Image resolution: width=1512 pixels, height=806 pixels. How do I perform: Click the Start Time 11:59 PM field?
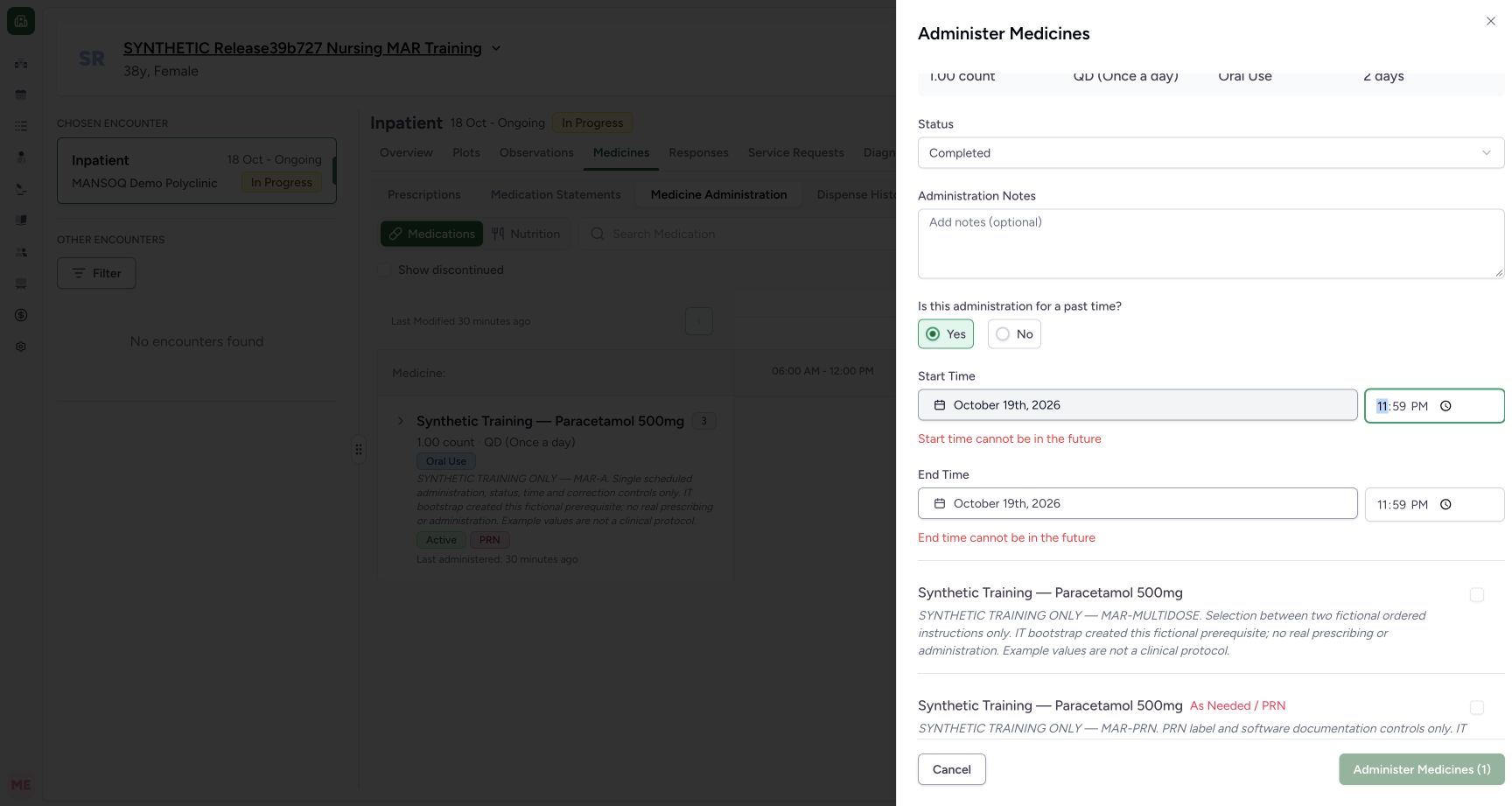(1435, 406)
